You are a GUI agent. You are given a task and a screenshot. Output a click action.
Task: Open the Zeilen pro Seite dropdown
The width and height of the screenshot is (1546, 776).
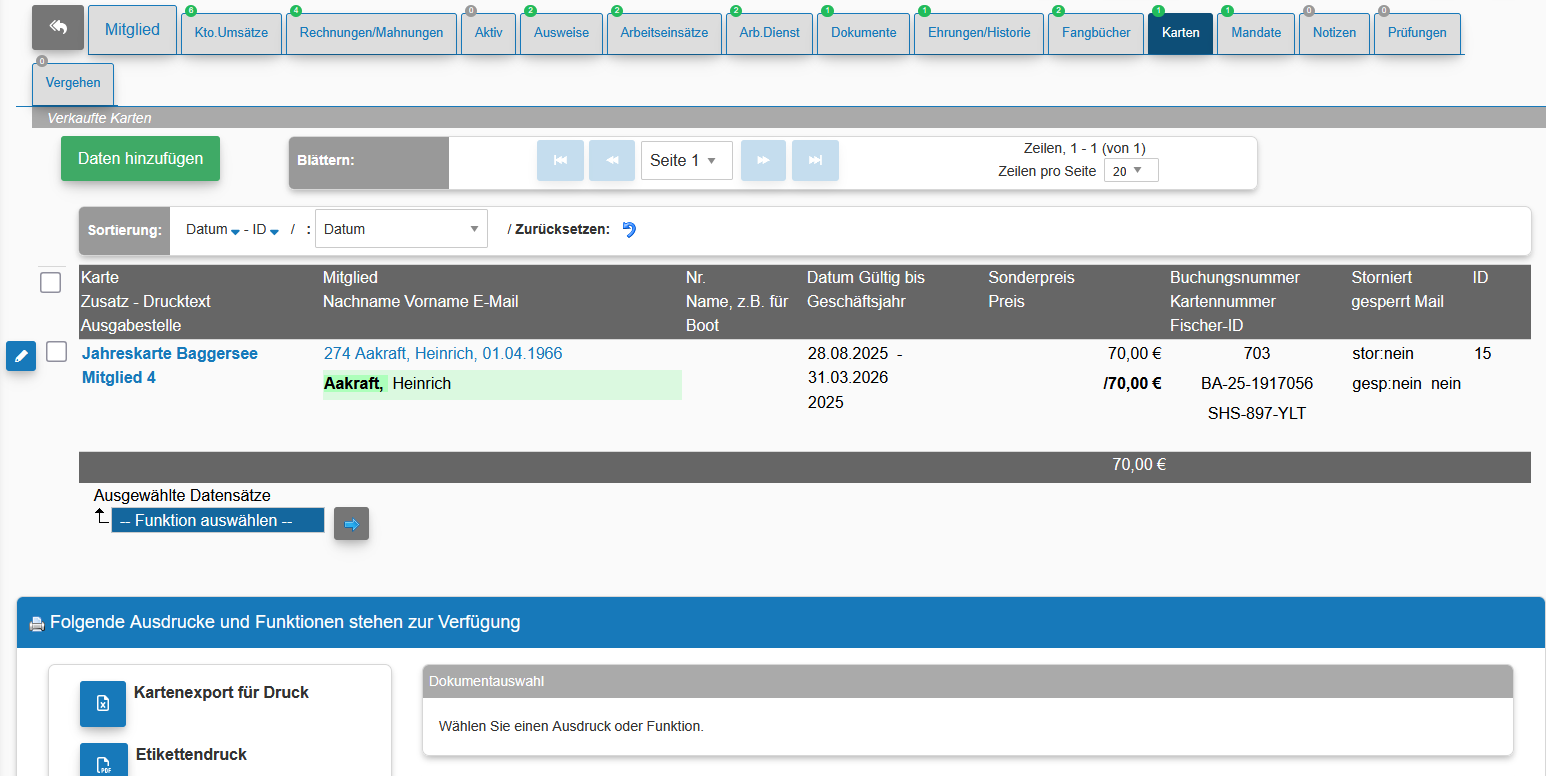pos(1131,171)
